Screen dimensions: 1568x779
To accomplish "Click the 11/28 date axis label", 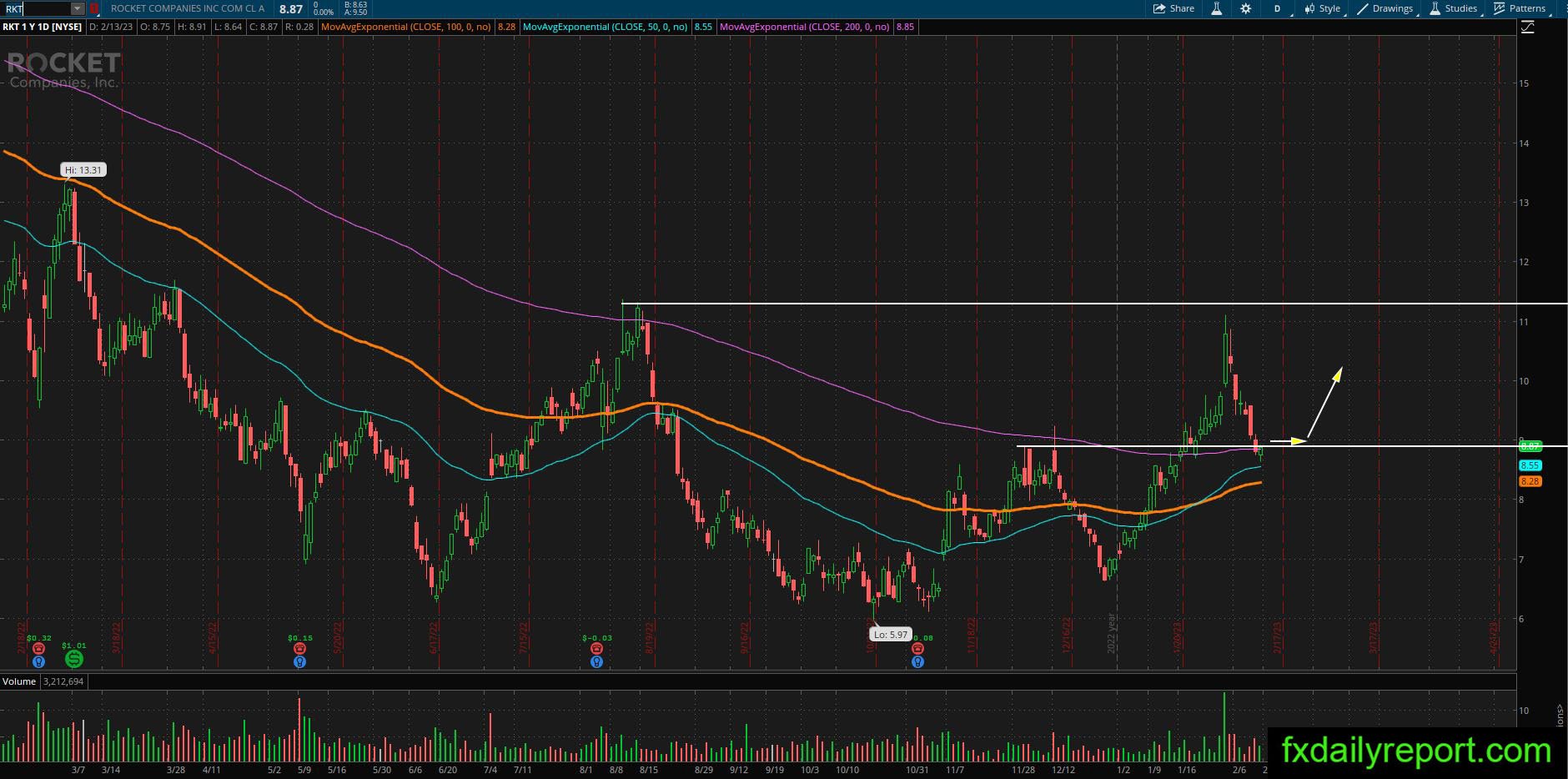I will [1023, 770].
